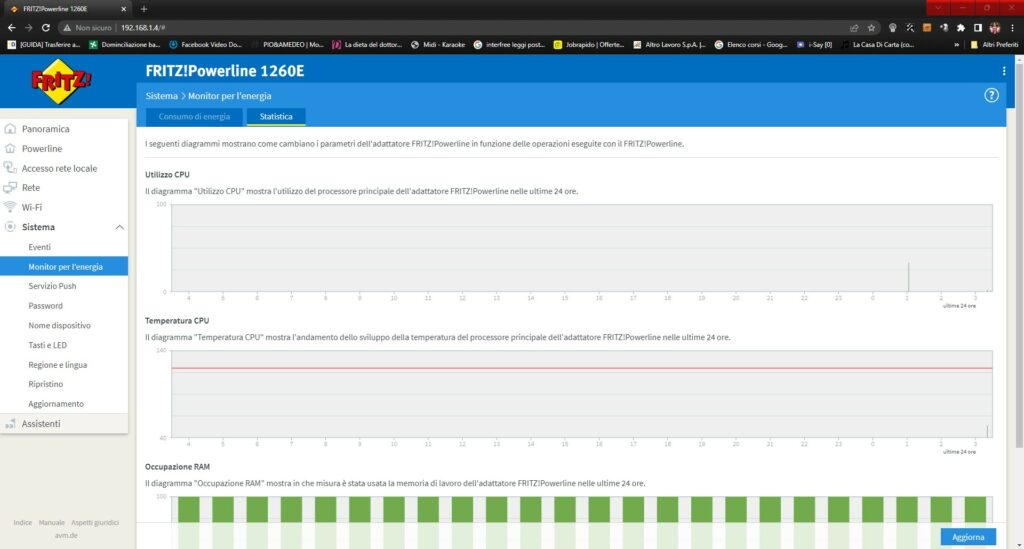Open the Powerline sidebar section
The width and height of the screenshot is (1024, 549).
[42, 148]
